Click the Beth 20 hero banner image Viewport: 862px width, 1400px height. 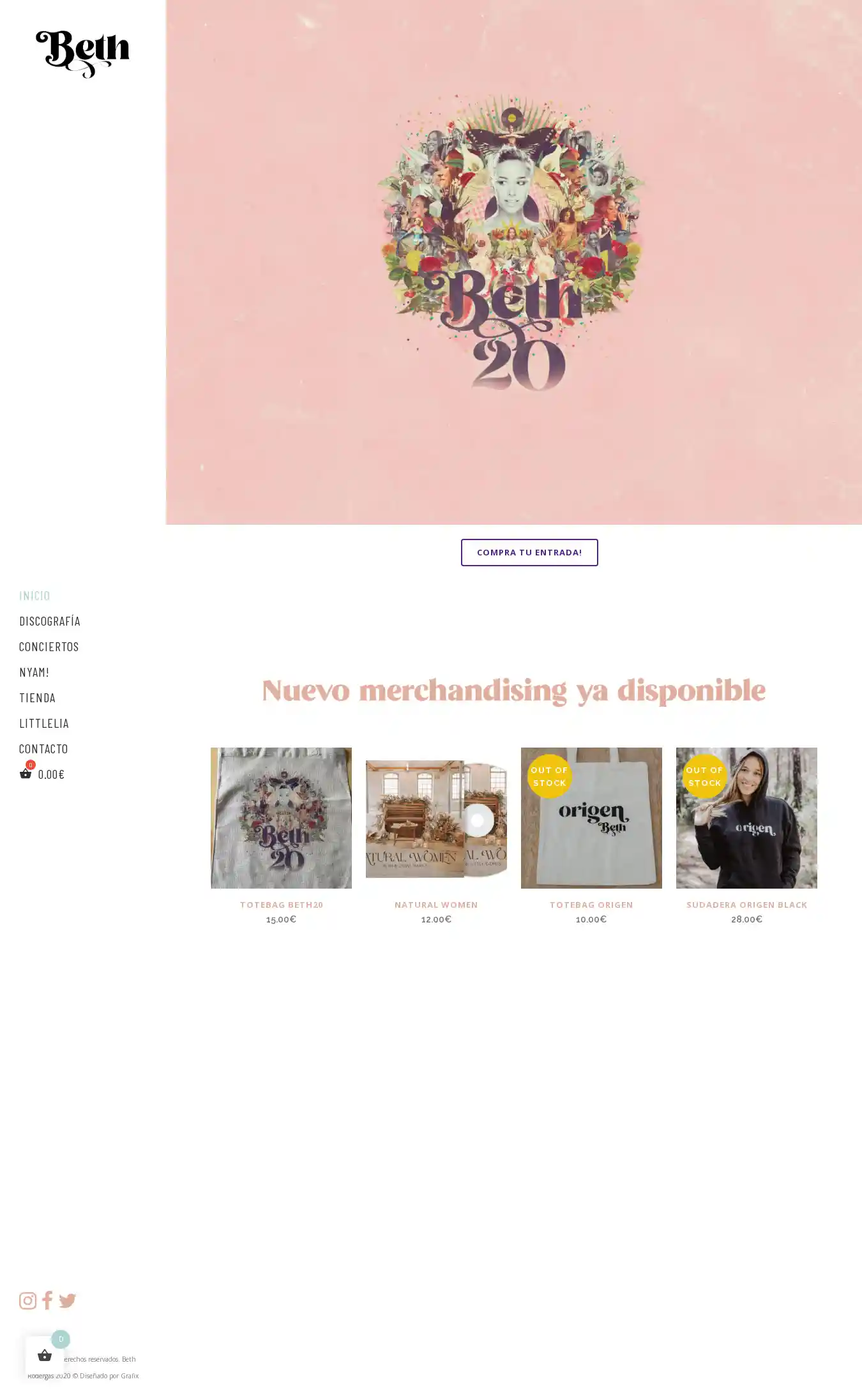pyautogui.click(x=514, y=262)
